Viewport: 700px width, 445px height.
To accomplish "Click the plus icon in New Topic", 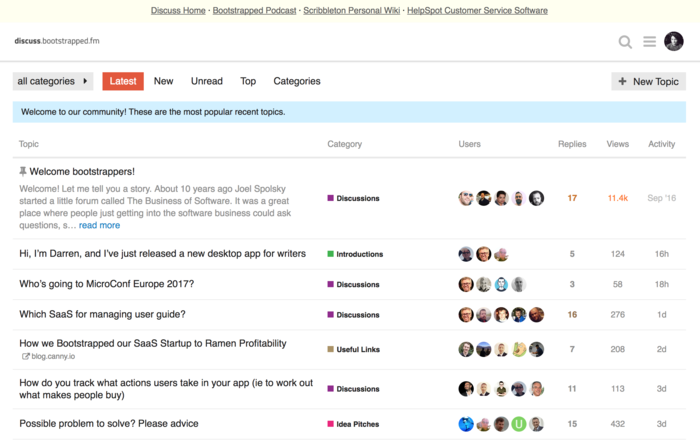I will point(623,81).
